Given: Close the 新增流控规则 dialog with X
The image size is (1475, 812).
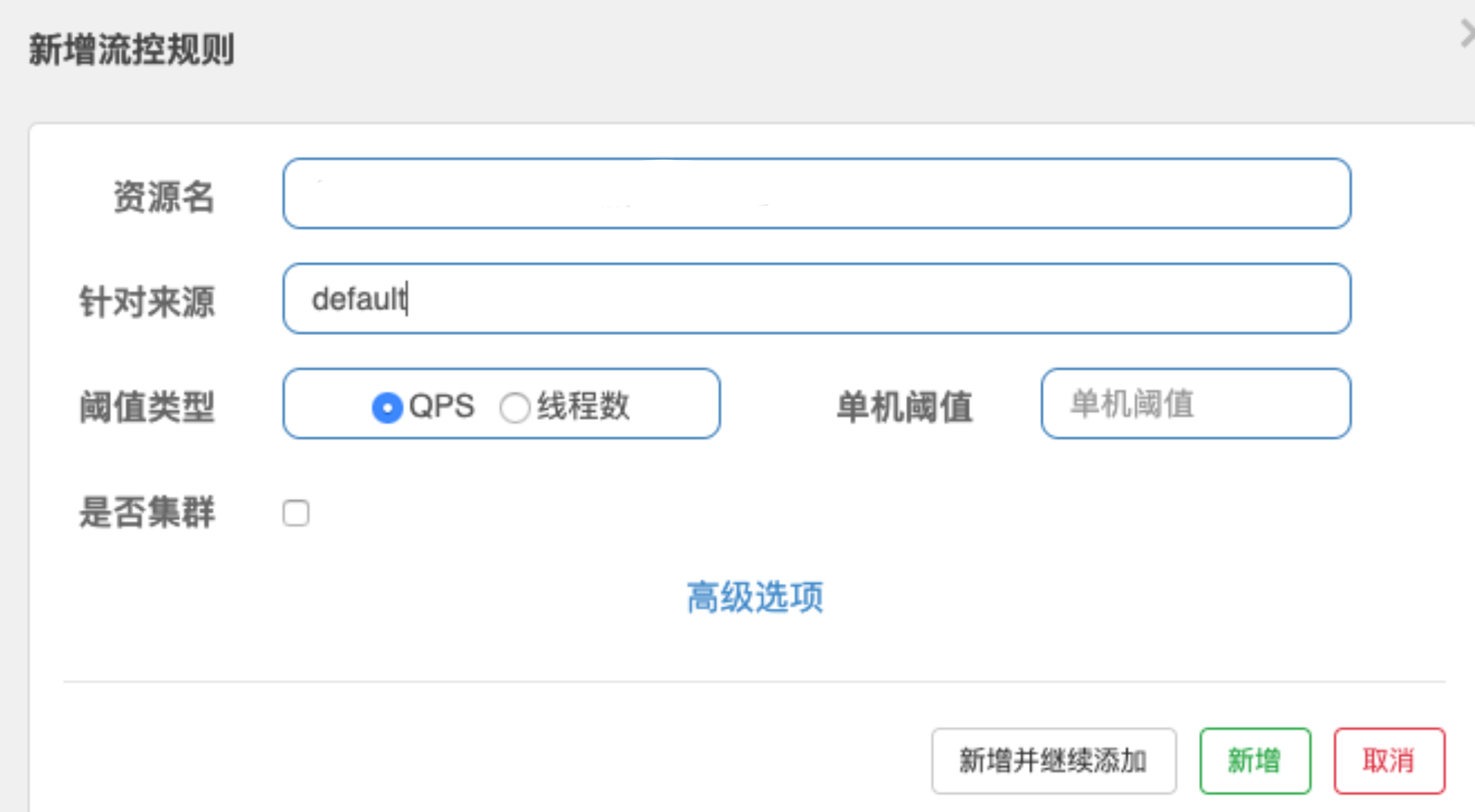Looking at the screenshot, I should click(1467, 34).
